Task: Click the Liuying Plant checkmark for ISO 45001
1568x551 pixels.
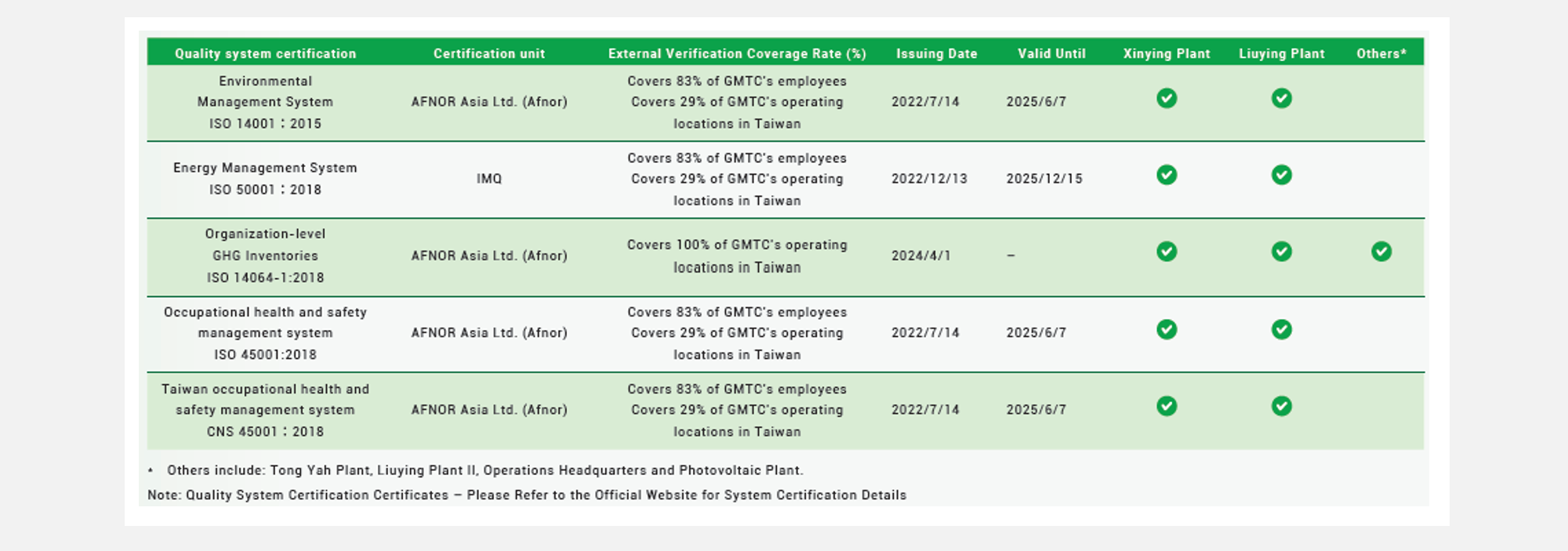Action: coord(1282,329)
